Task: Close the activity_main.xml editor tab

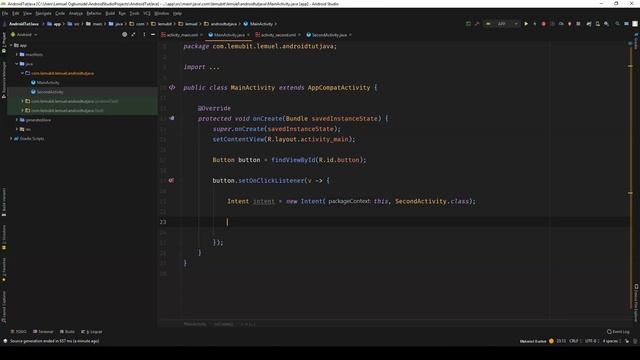Action: (201, 35)
